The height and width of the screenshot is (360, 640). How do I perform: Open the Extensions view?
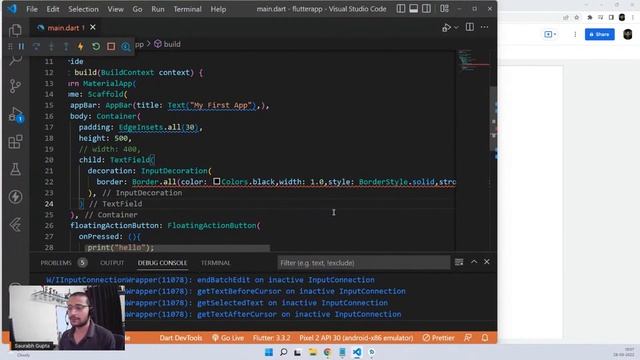point(15,142)
